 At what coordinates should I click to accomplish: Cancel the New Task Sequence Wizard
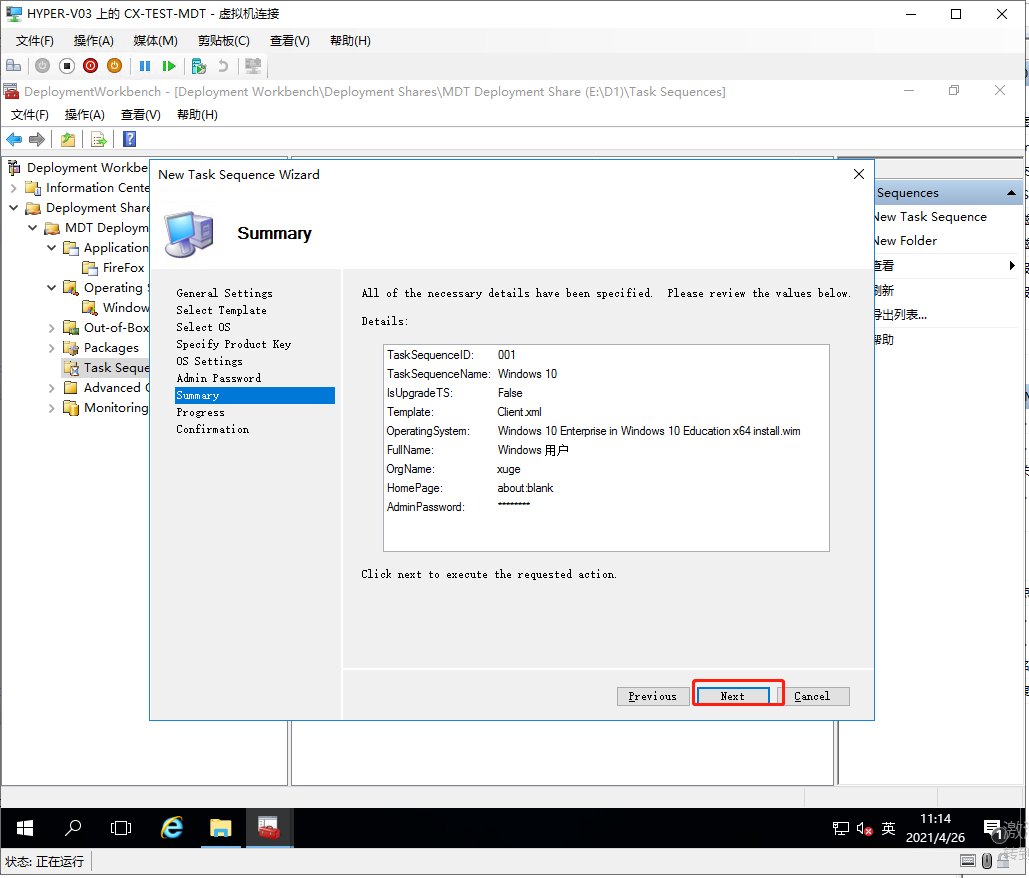pos(812,696)
